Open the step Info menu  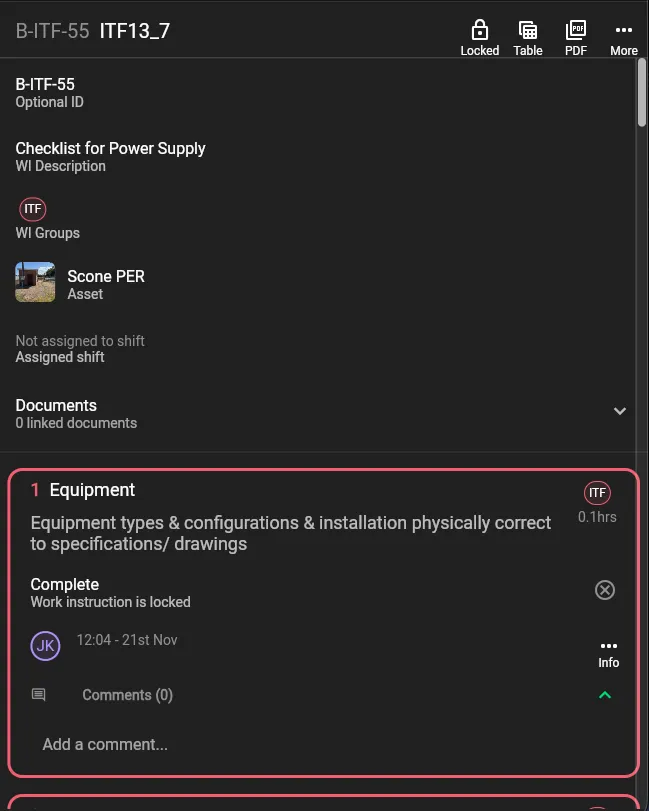tap(609, 653)
